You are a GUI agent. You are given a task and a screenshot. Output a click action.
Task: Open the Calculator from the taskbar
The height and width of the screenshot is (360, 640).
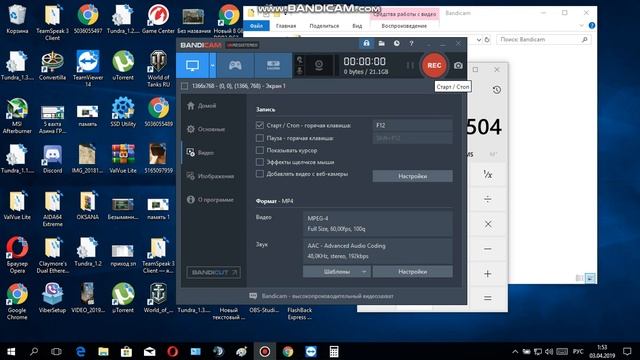coord(334,351)
